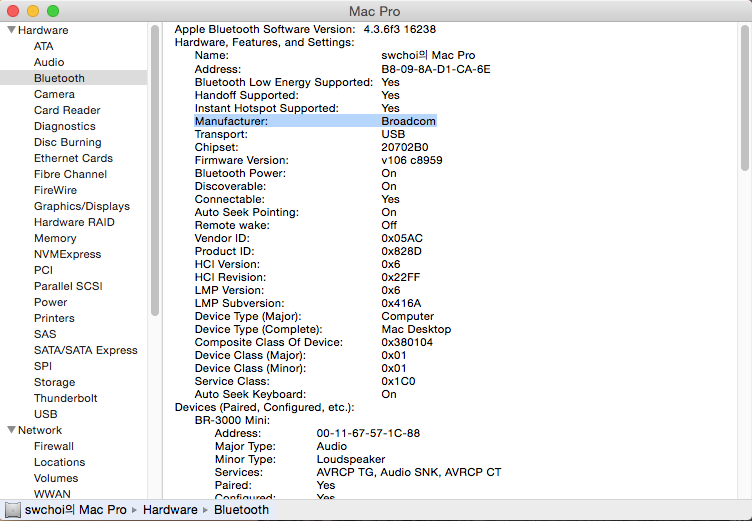Viewport: 752px width, 521px height.
Task: Click the Transport value USB
Action: [x=393, y=134]
